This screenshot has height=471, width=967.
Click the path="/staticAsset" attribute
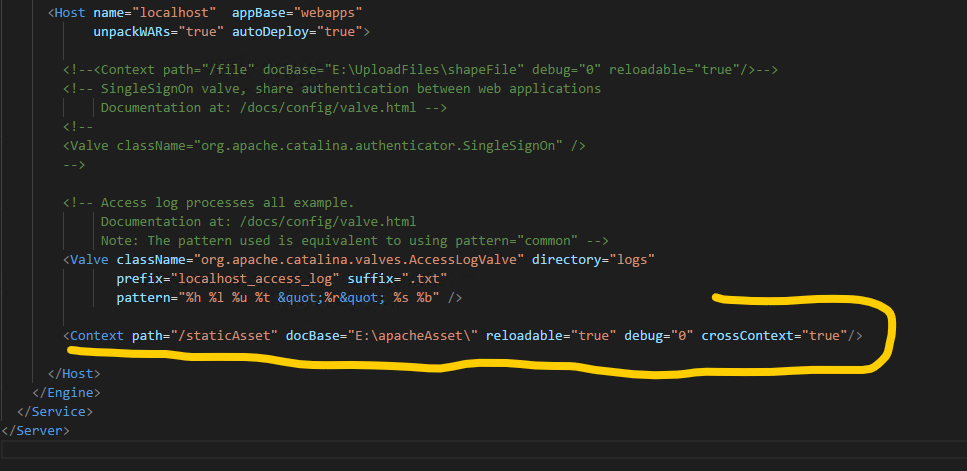[x=205, y=335]
